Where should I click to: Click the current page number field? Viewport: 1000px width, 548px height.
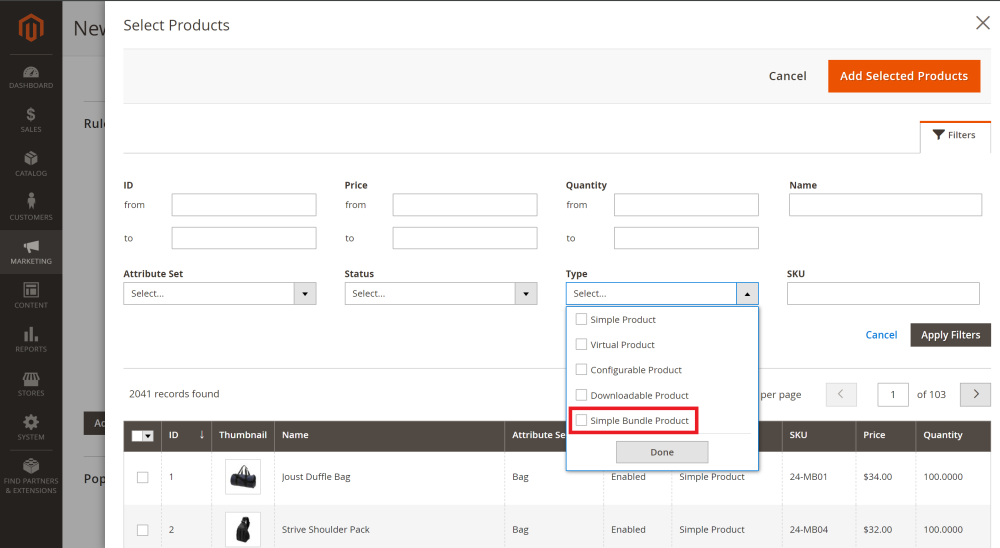(x=893, y=394)
